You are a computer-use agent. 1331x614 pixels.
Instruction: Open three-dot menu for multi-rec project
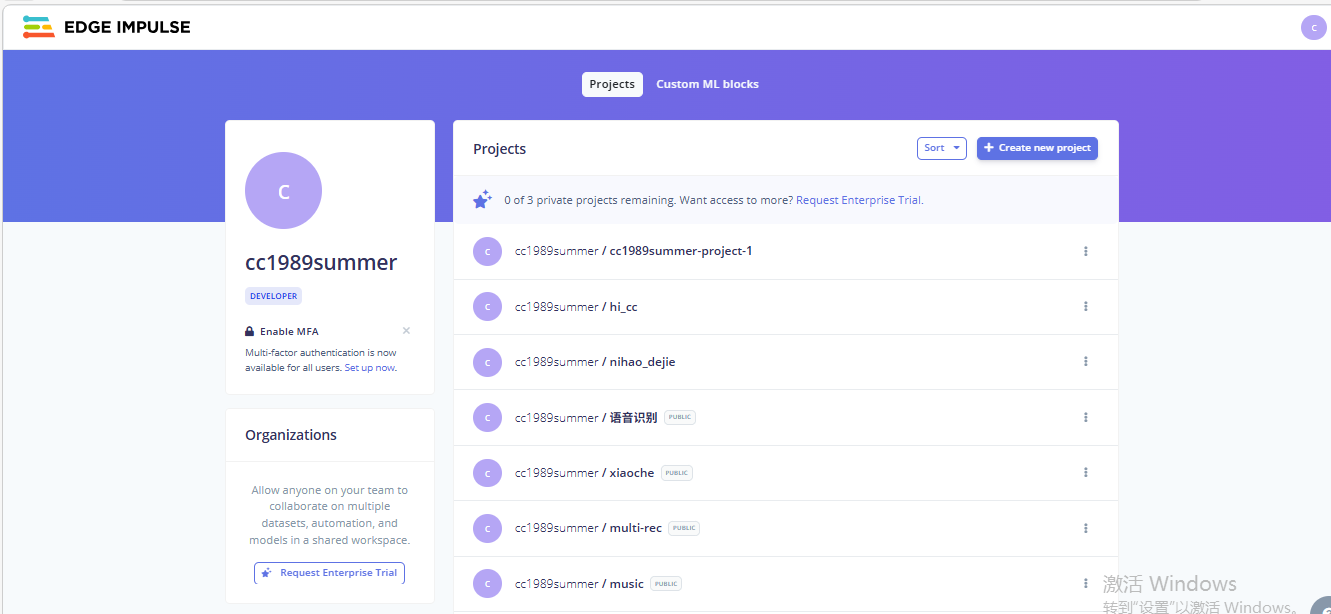pyautogui.click(x=1085, y=528)
